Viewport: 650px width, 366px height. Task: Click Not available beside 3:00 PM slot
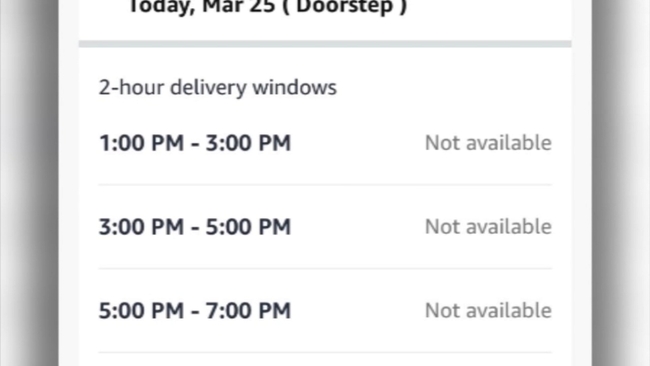pos(488,227)
